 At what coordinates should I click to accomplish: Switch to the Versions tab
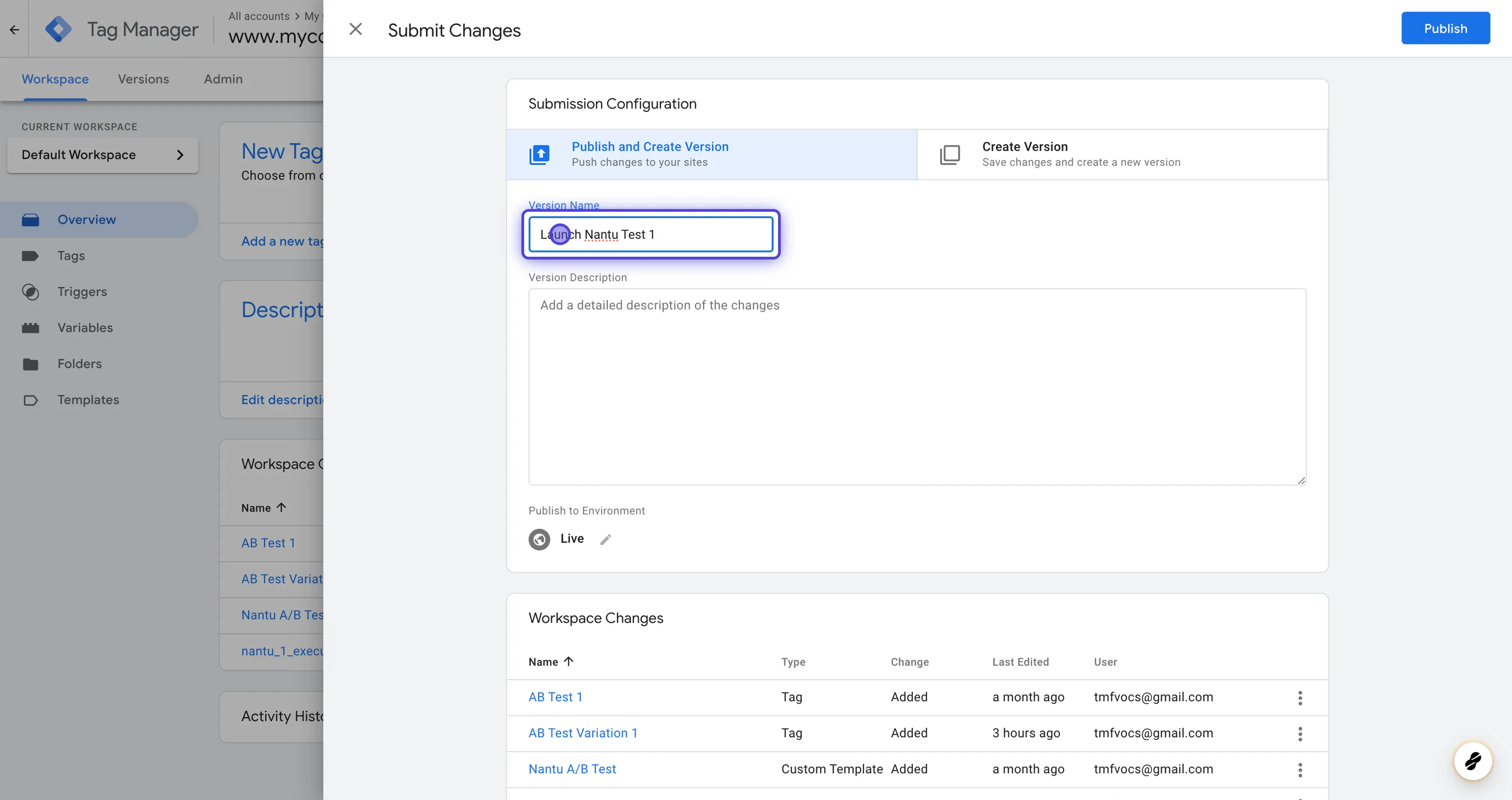click(143, 79)
